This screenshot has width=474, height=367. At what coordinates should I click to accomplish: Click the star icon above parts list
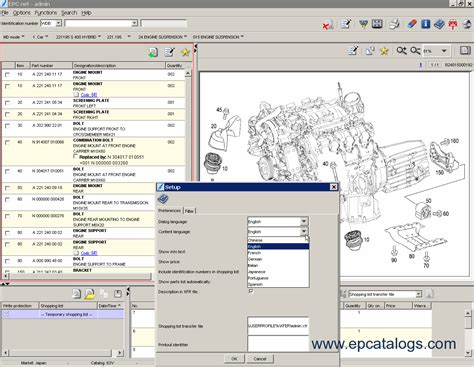pos(185,52)
